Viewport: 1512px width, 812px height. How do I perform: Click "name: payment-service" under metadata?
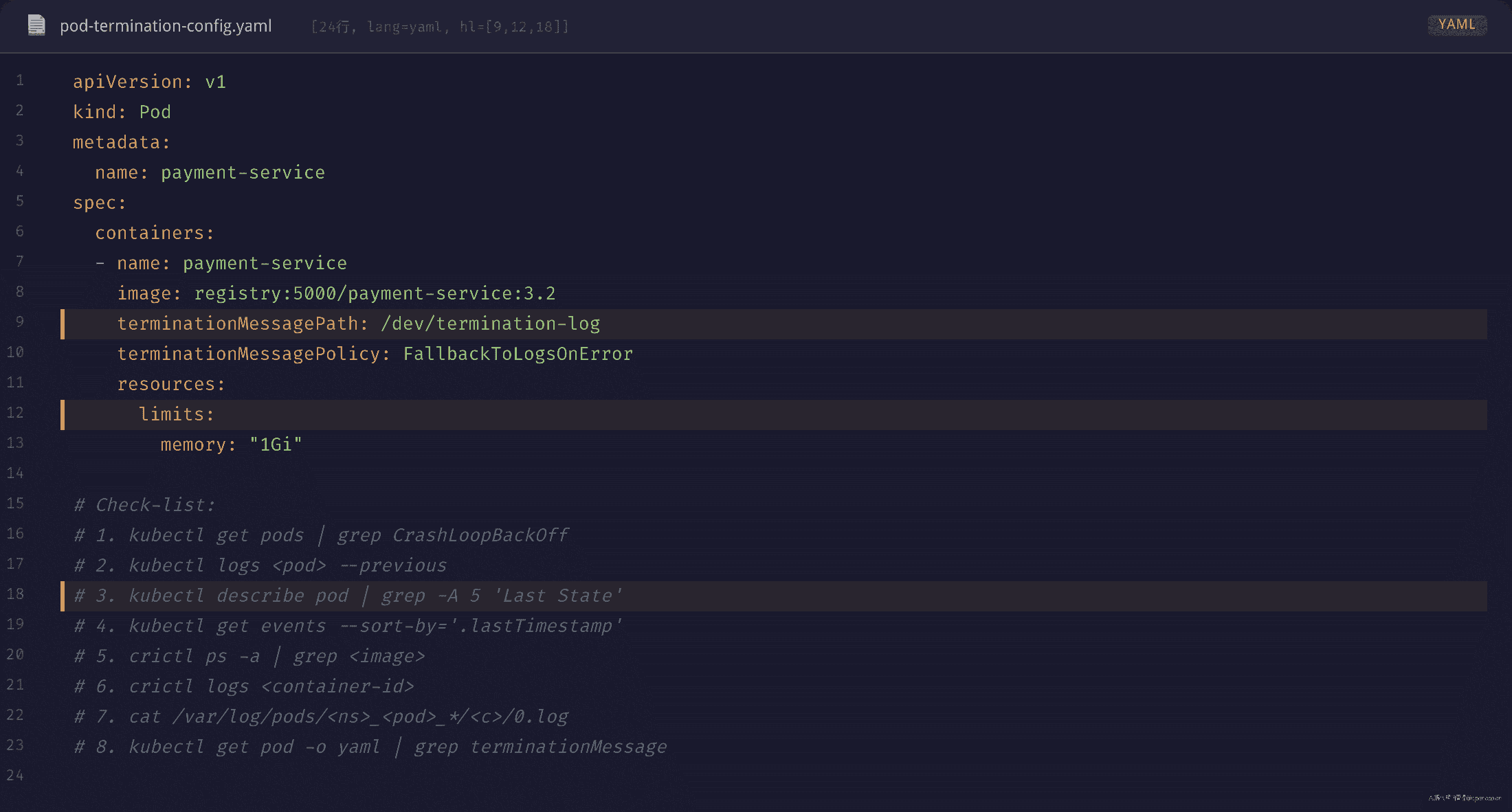(210, 172)
